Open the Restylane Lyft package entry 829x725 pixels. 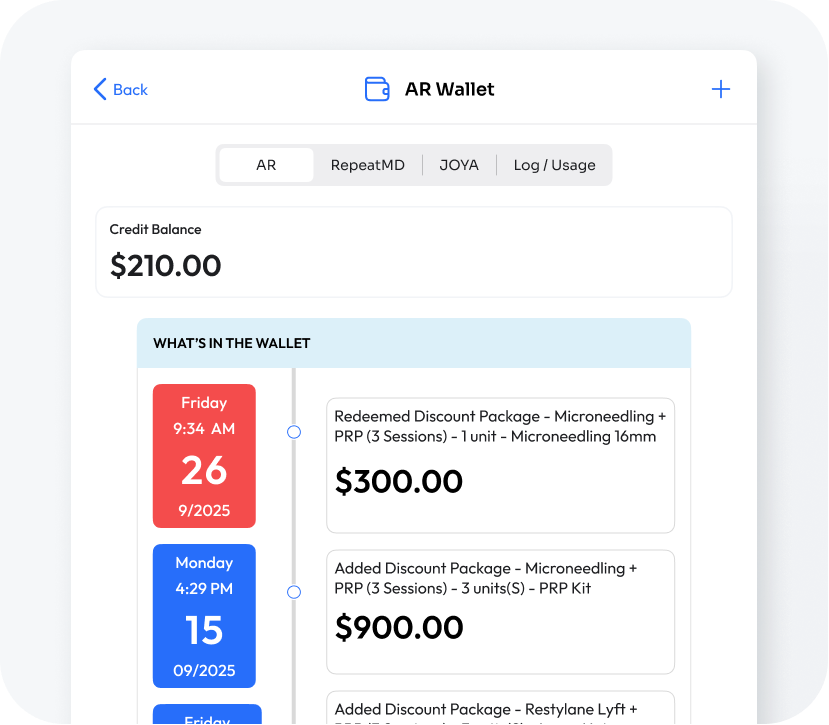pyautogui.click(x=500, y=708)
